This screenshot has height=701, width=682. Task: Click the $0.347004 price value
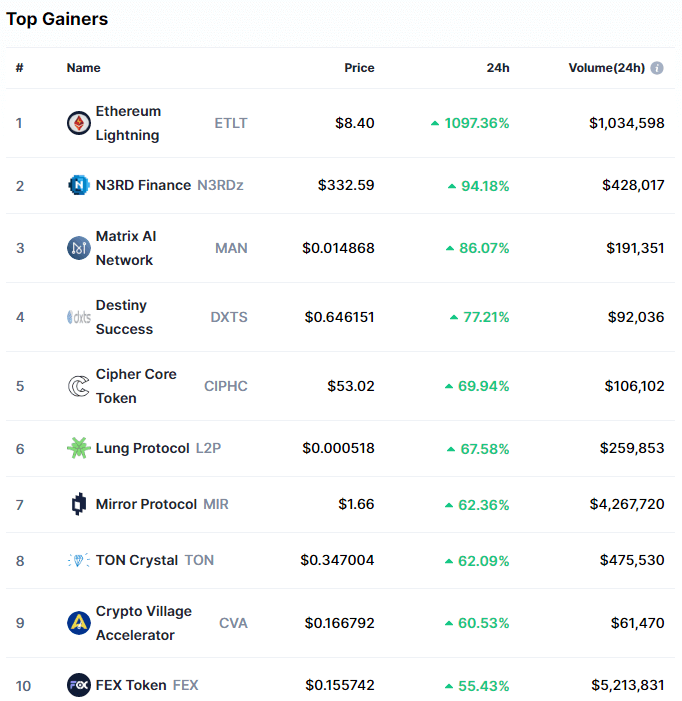pyautogui.click(x=337, y=560)
